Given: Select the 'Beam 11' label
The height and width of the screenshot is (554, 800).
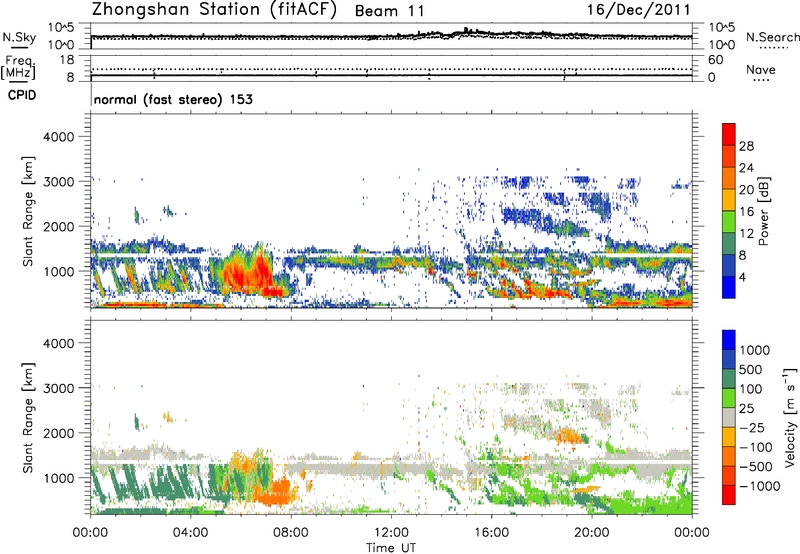Looking at the screenshot, I should pyautogui.click(x=390, y=11).
